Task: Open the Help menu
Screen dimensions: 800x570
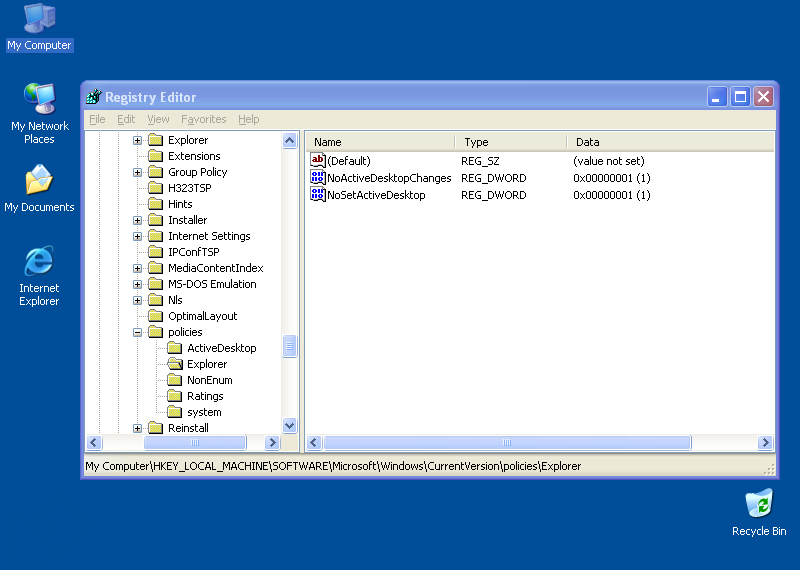Action: point(248,119)
